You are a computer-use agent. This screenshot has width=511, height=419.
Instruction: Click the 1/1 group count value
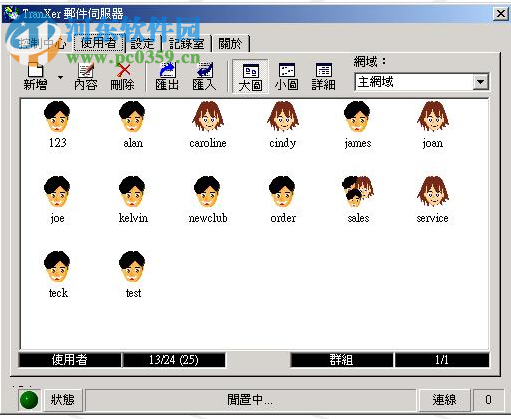pyautogui.click(x=442, y=360)
